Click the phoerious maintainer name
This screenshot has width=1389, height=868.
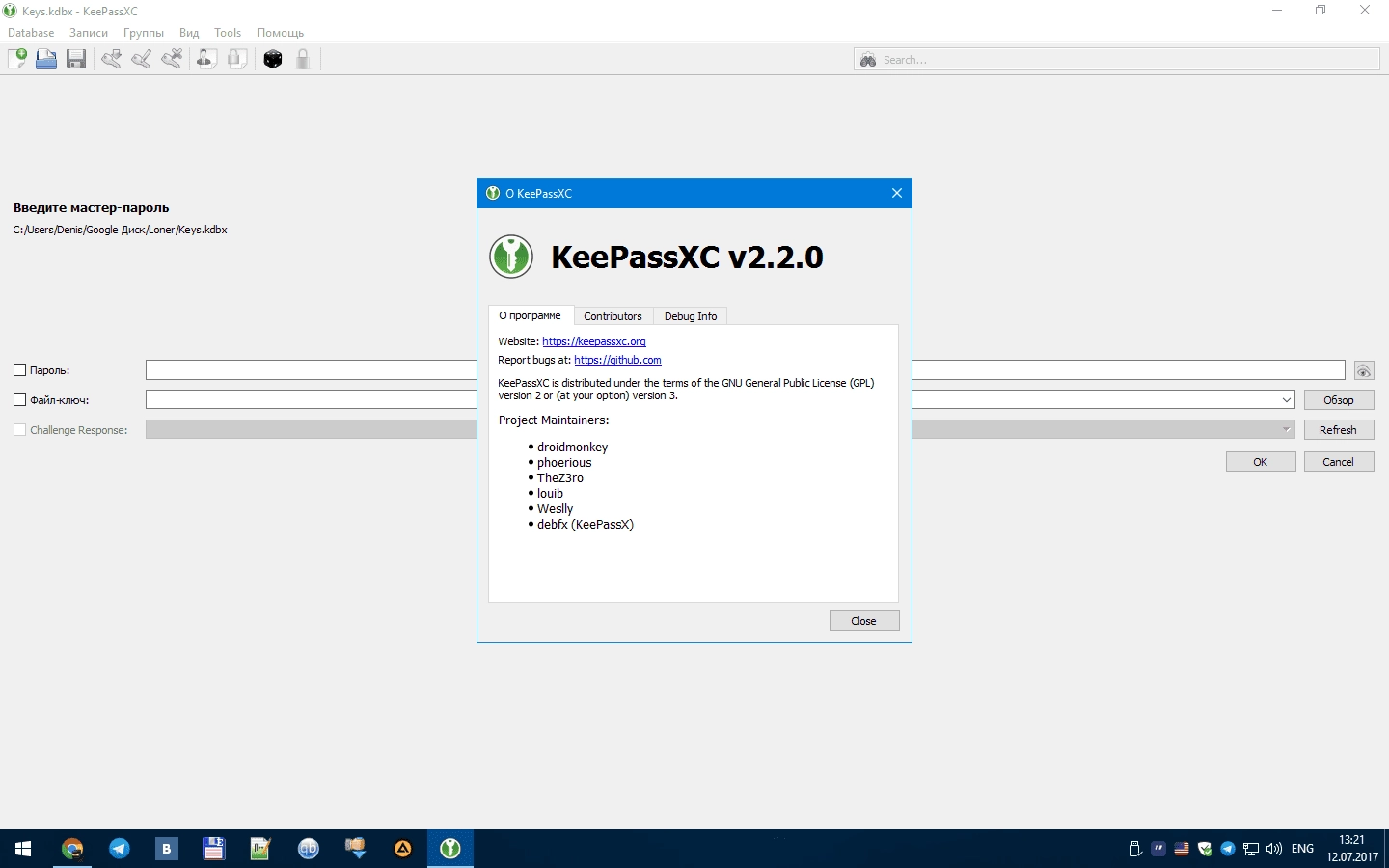click(564, 463)
